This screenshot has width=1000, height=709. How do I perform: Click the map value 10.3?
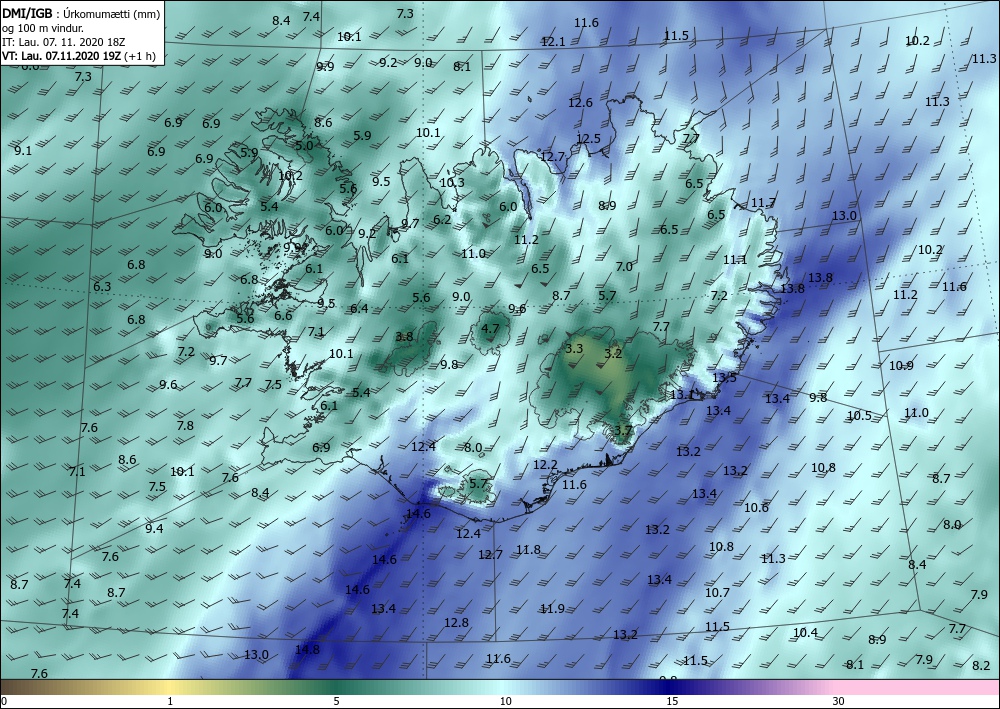tap(452, 182)
